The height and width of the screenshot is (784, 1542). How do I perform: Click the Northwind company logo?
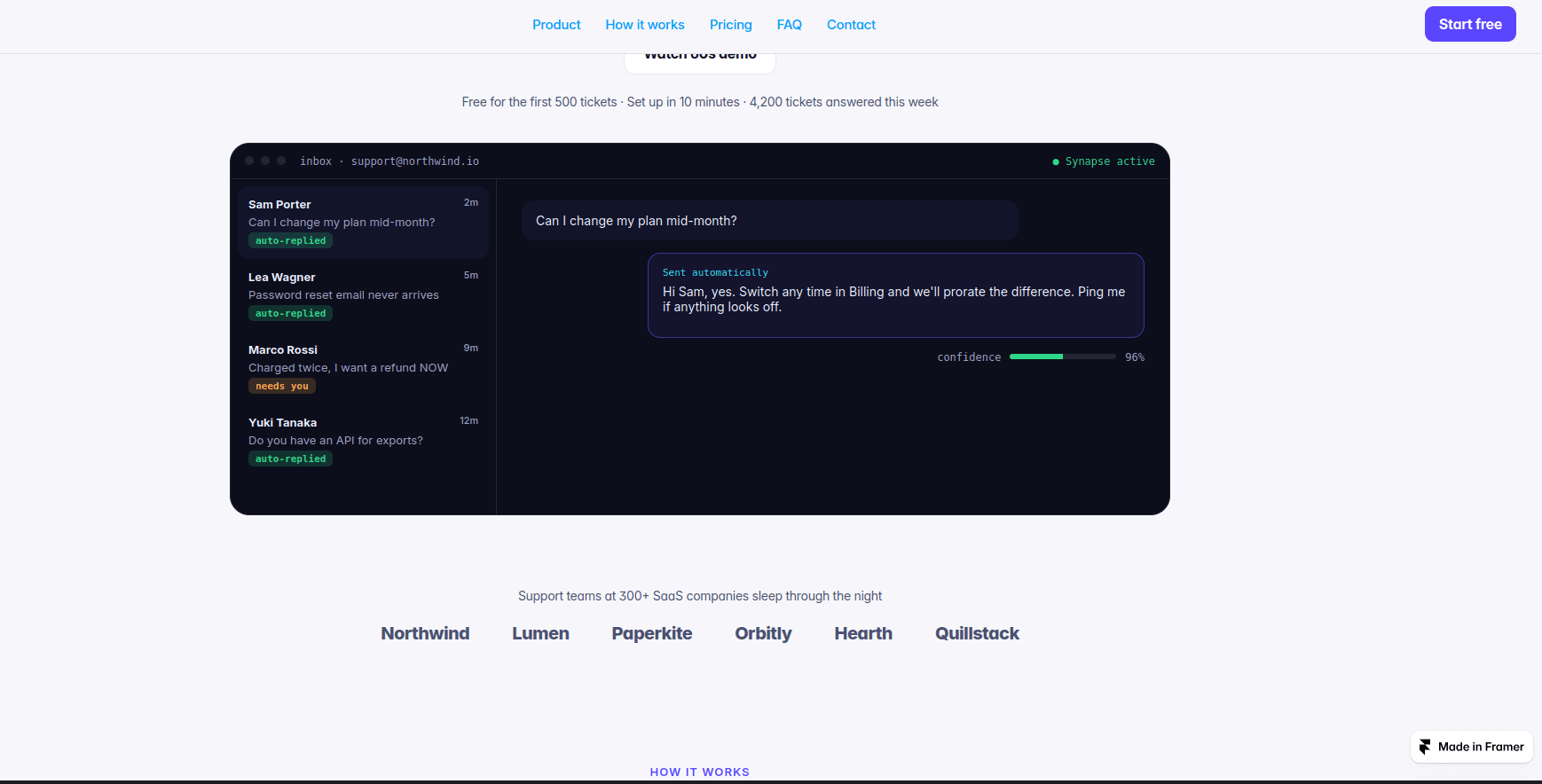(x=425, y=633)
